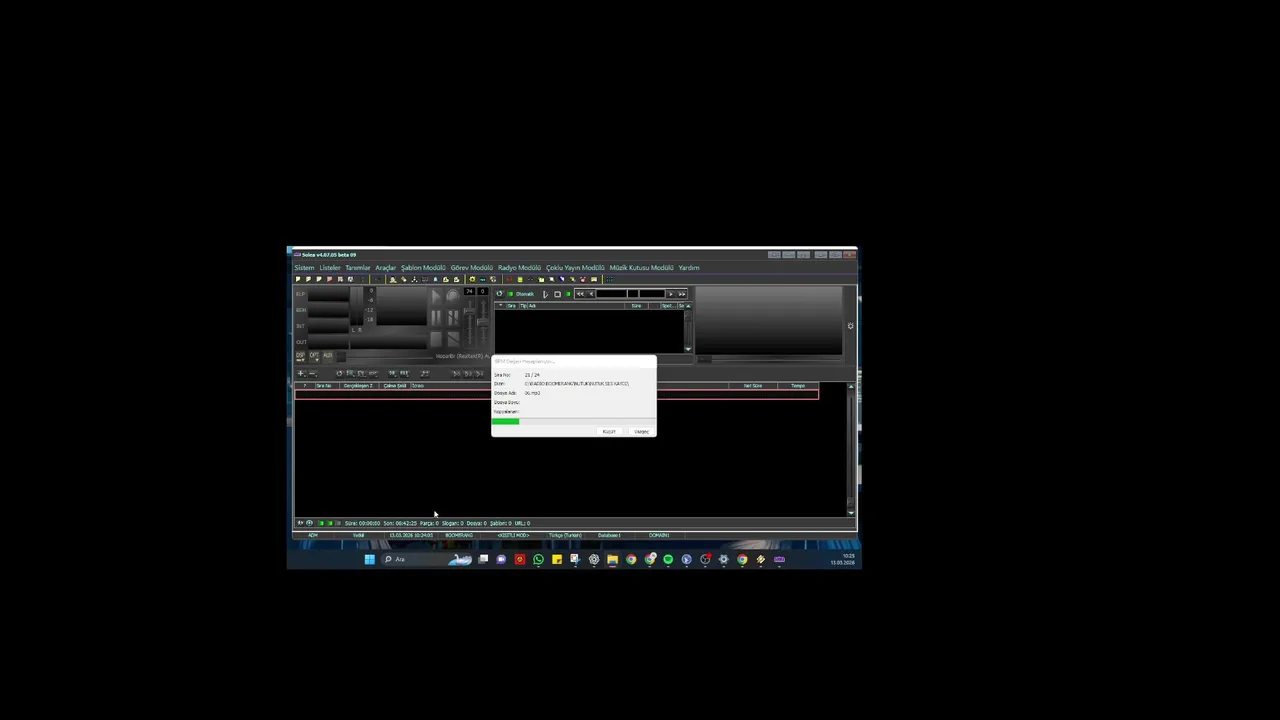1280x720 pixels.
Task: Click the green BPM progress bar
Action: (505, 421)
